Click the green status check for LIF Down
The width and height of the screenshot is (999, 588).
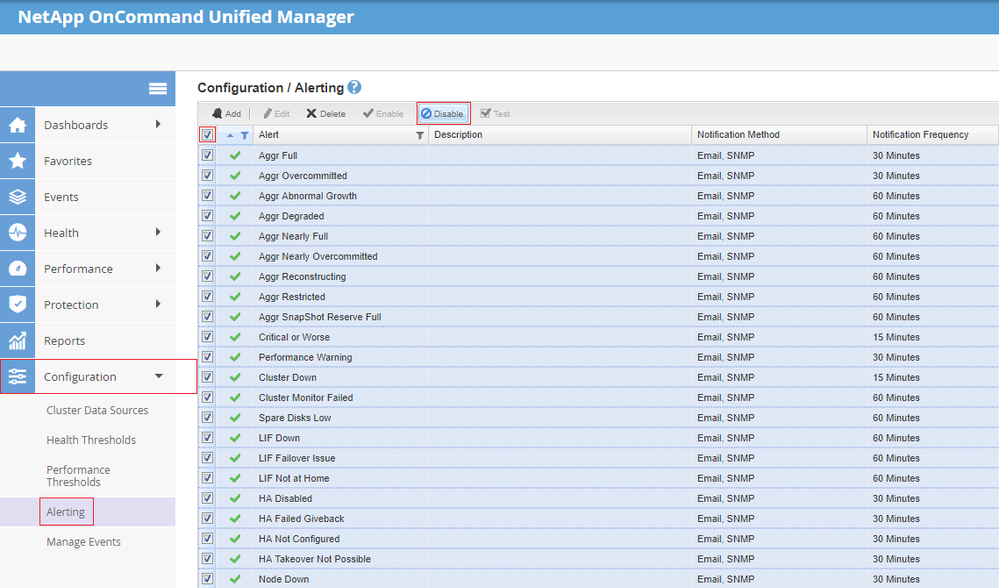pyautogui.click(x=235, y=438)
